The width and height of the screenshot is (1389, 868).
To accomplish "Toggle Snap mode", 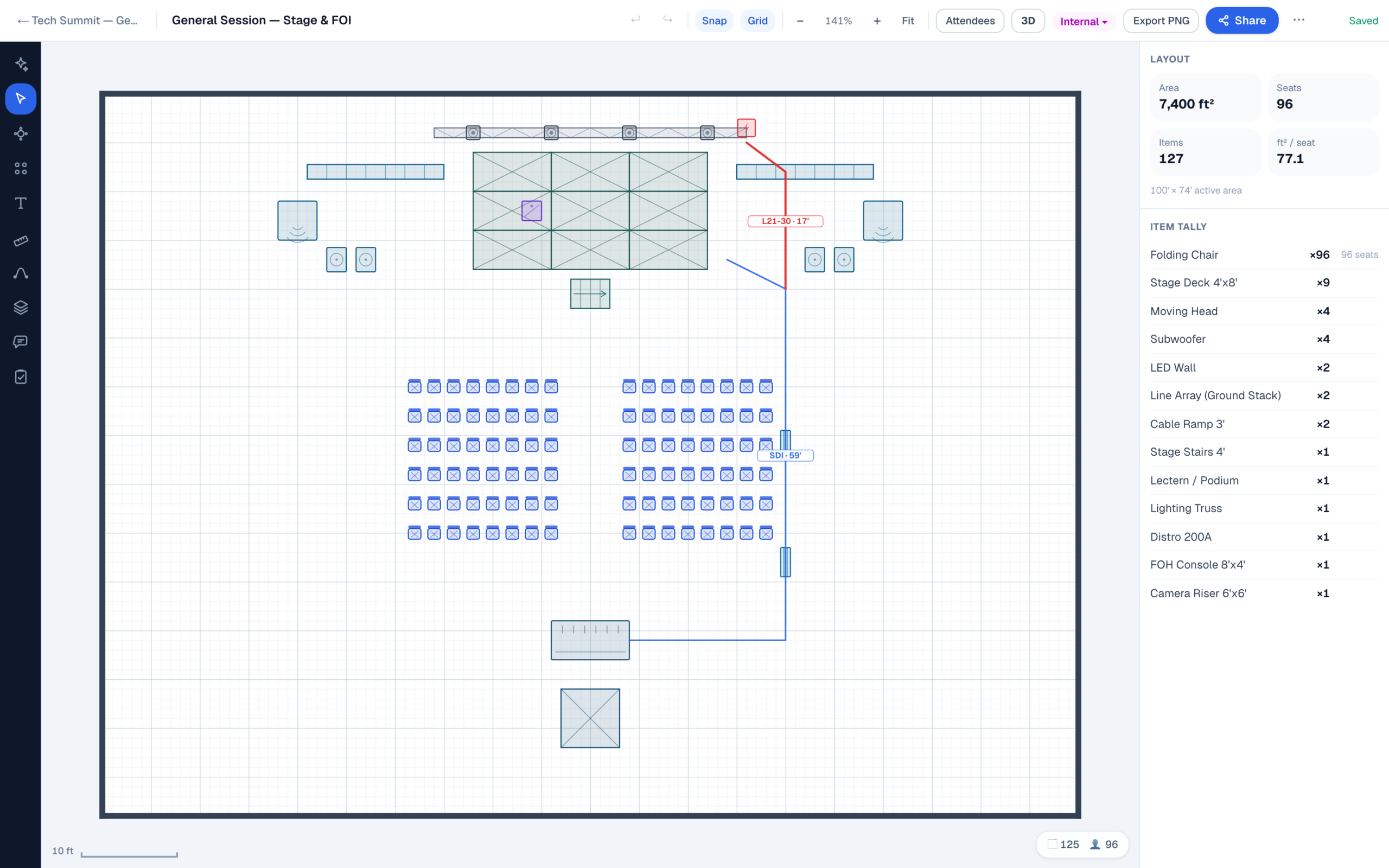I will [x=714, y=21].
